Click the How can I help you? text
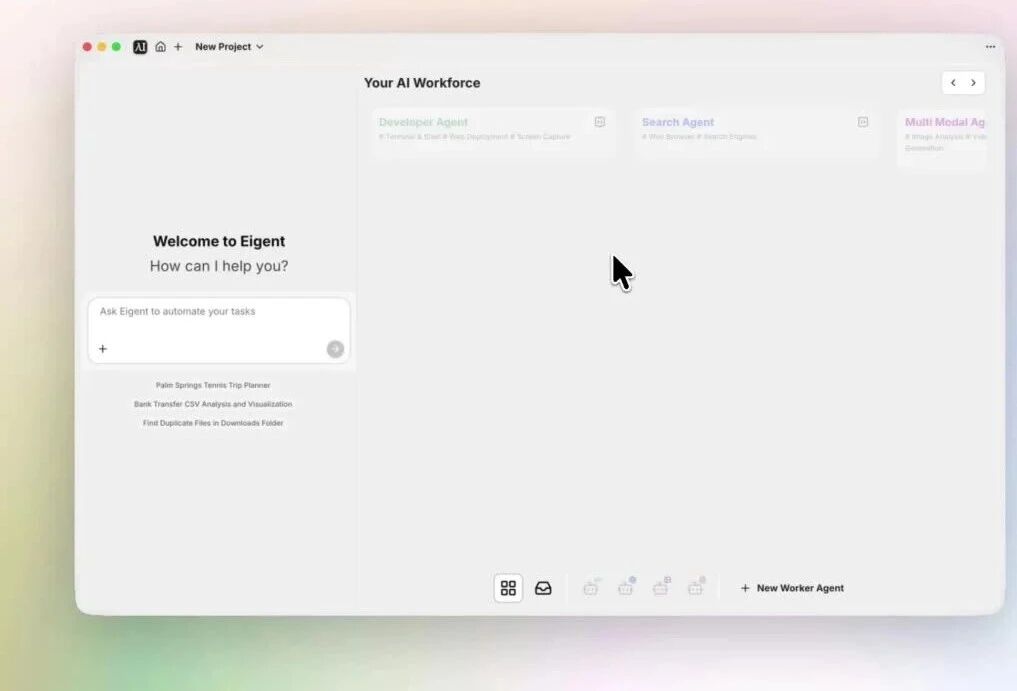The height and width of the screenshot is (691, 1017). (x=219, y=266)
